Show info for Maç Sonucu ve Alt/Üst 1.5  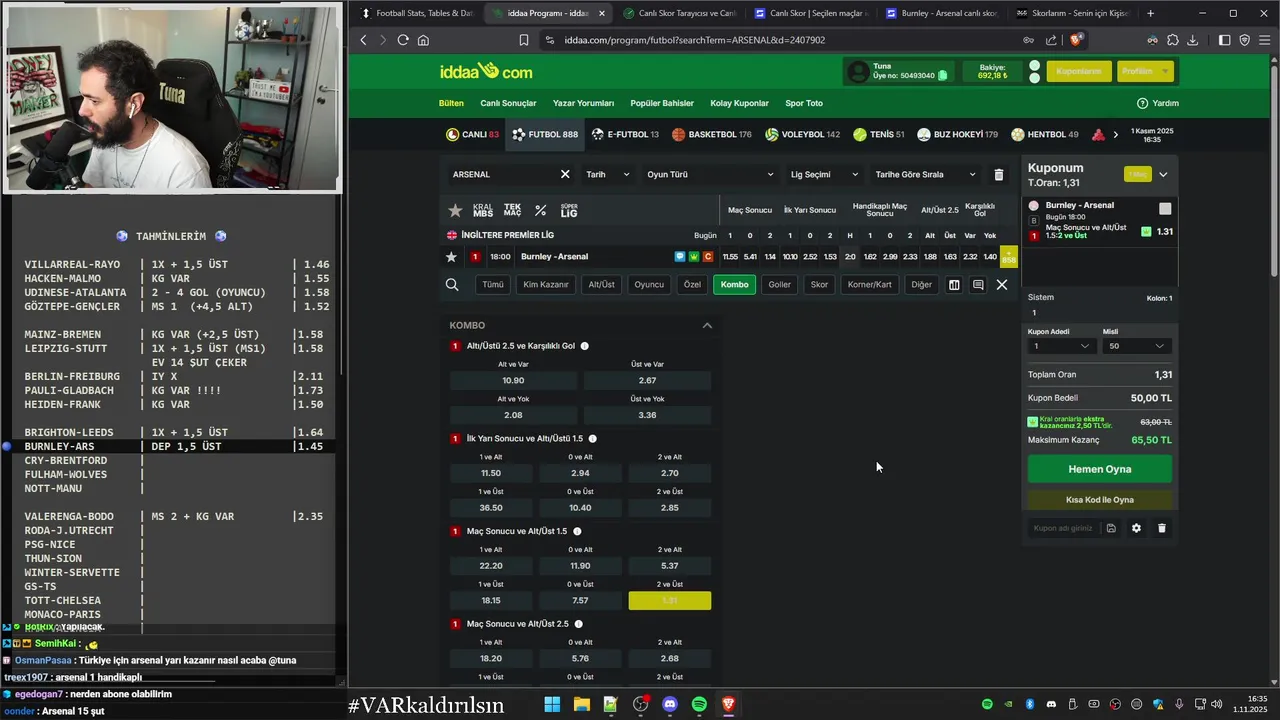[x=577, y=531]
